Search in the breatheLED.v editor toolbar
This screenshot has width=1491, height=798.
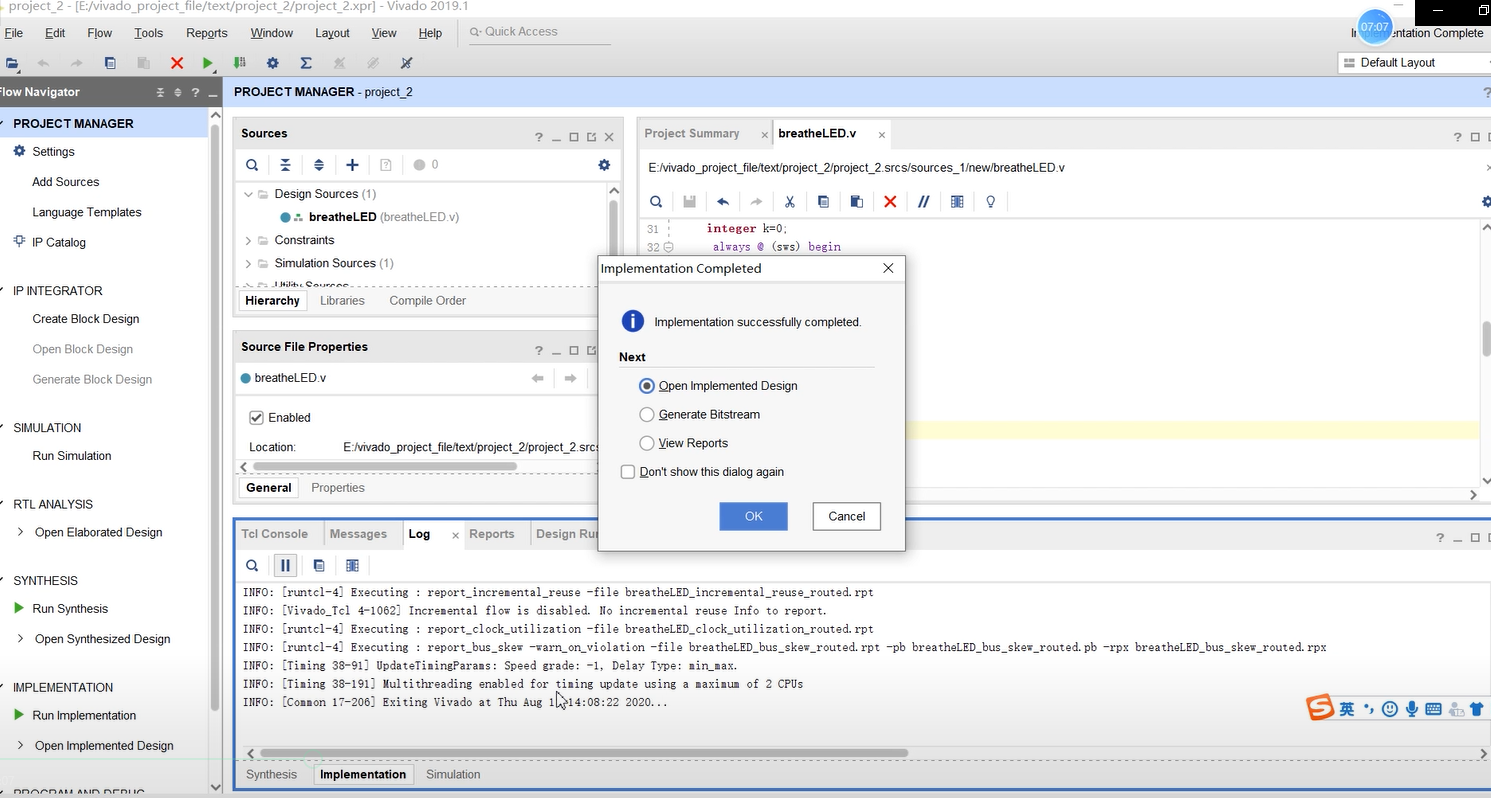tap(656, 202)
